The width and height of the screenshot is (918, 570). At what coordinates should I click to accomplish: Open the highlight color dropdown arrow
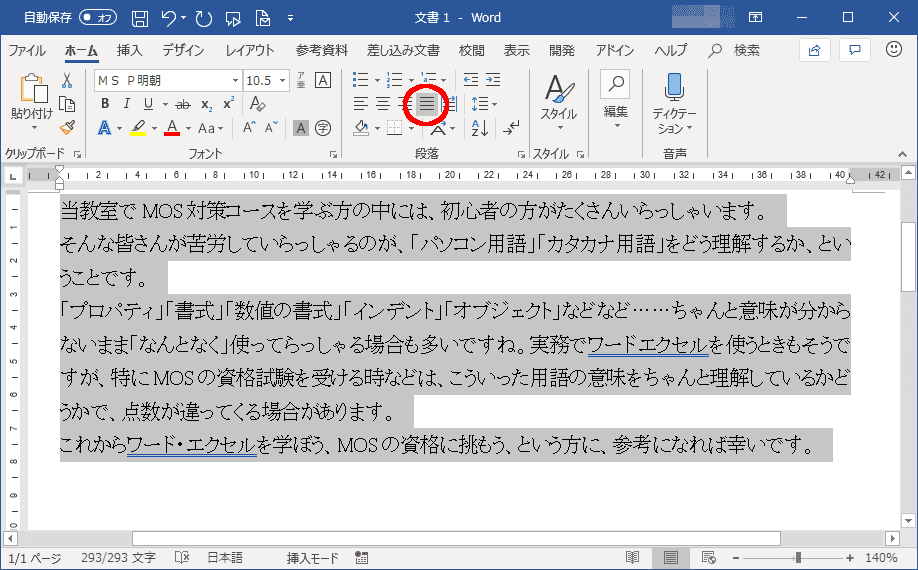click(x=155, y=128)
